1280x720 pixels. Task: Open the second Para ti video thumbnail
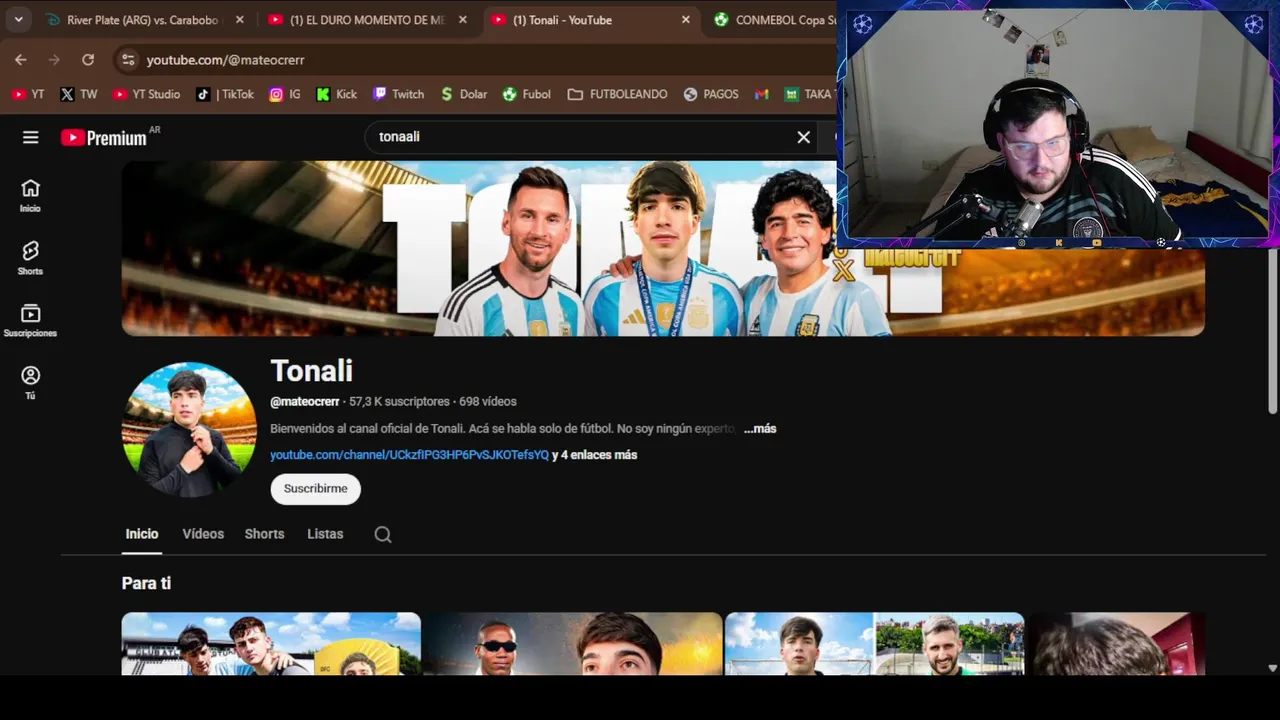[572, 644]
